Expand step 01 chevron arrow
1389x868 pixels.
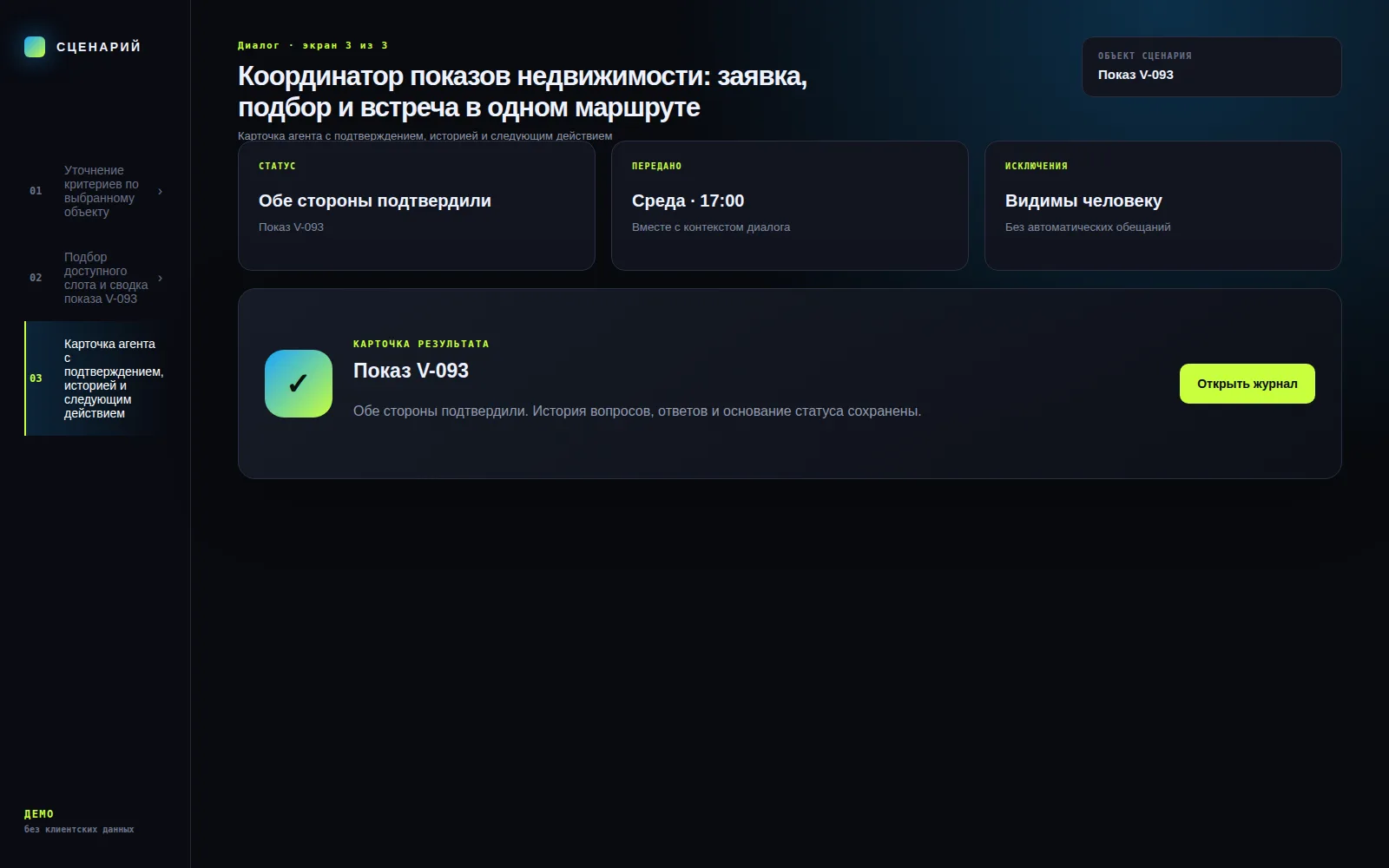(160, 191)
